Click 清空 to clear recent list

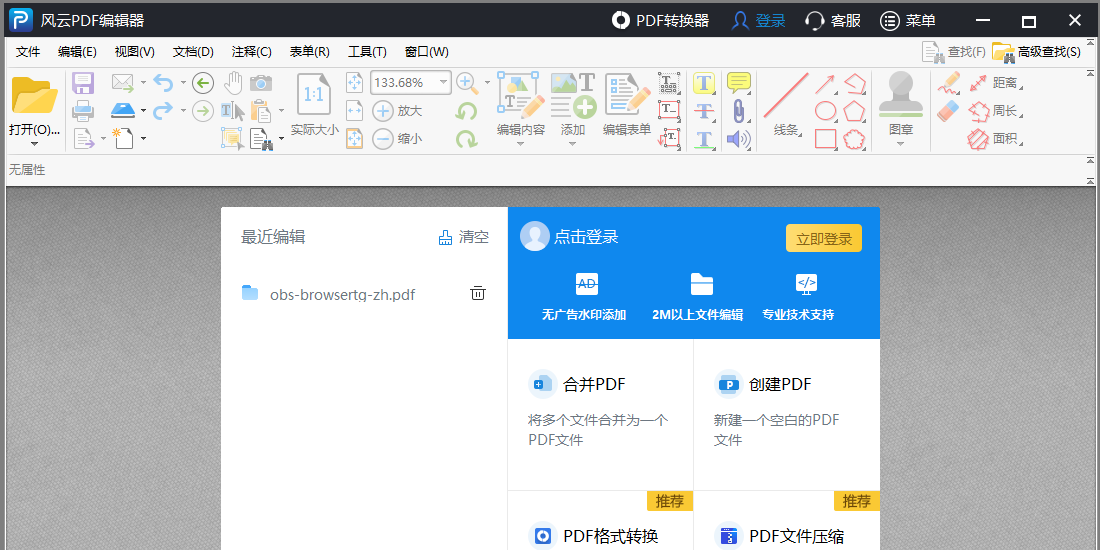pos(464,237)
